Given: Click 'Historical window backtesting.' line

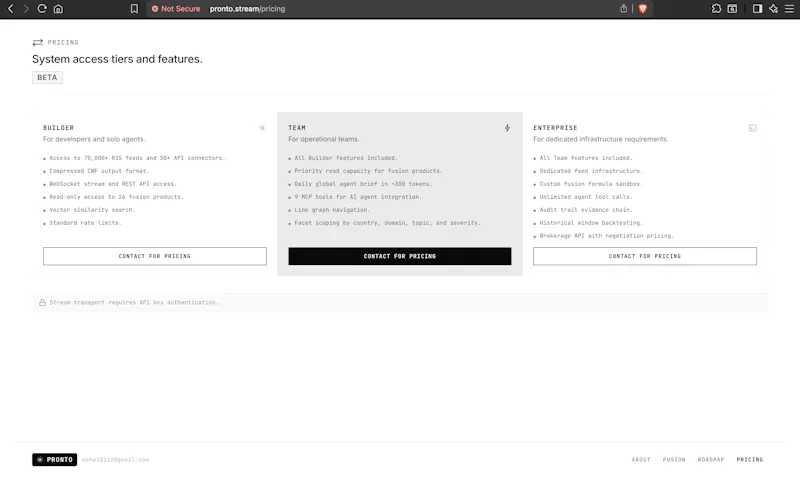Looking at the screenshot, I should [591, 223].
